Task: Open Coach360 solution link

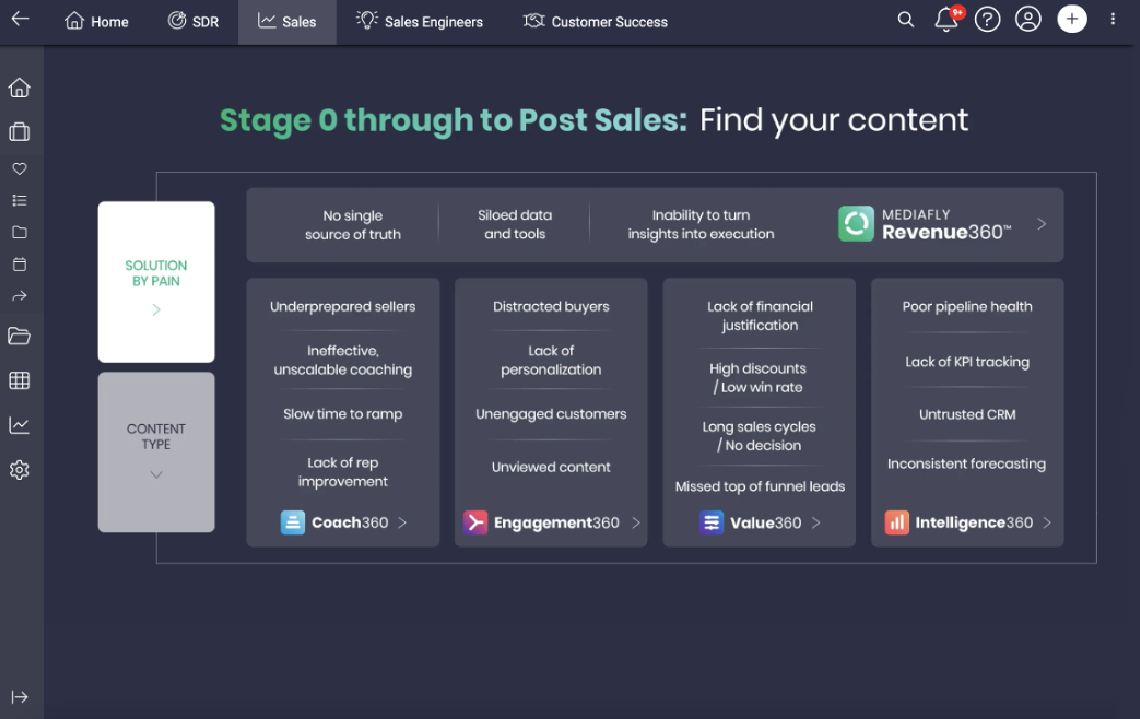Action: [342, 522]
